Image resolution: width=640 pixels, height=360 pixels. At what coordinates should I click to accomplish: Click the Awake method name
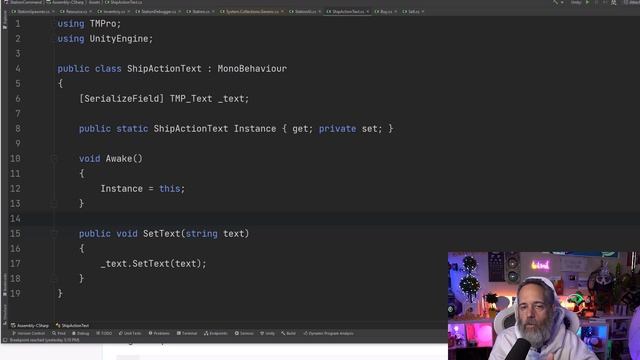click(118, 159)
